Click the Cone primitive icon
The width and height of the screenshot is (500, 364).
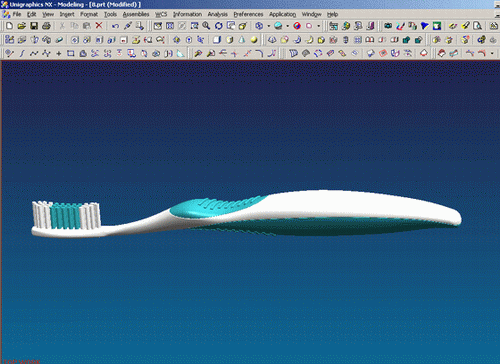coord(242,40)
